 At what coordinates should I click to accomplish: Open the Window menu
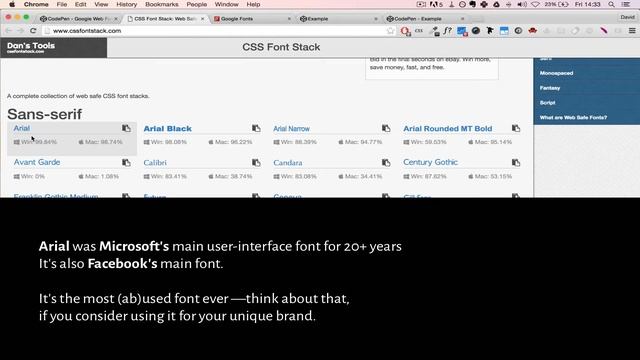point(226,4)
